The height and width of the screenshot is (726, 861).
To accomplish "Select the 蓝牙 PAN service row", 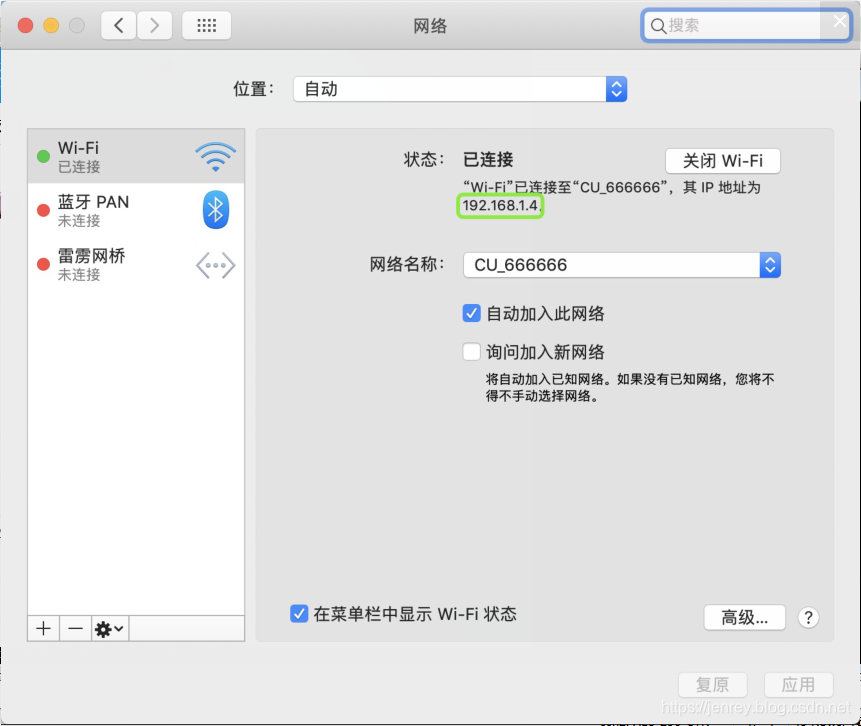I will (136, 210).
